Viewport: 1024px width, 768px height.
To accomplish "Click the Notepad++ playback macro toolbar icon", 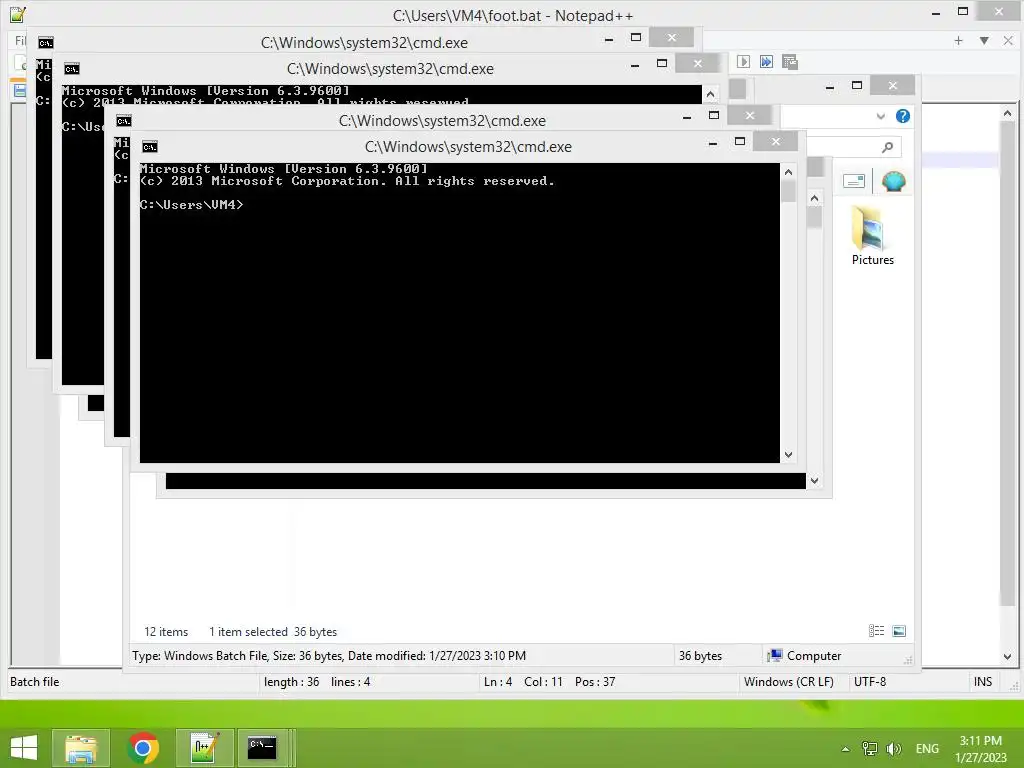I will [743, 61].
